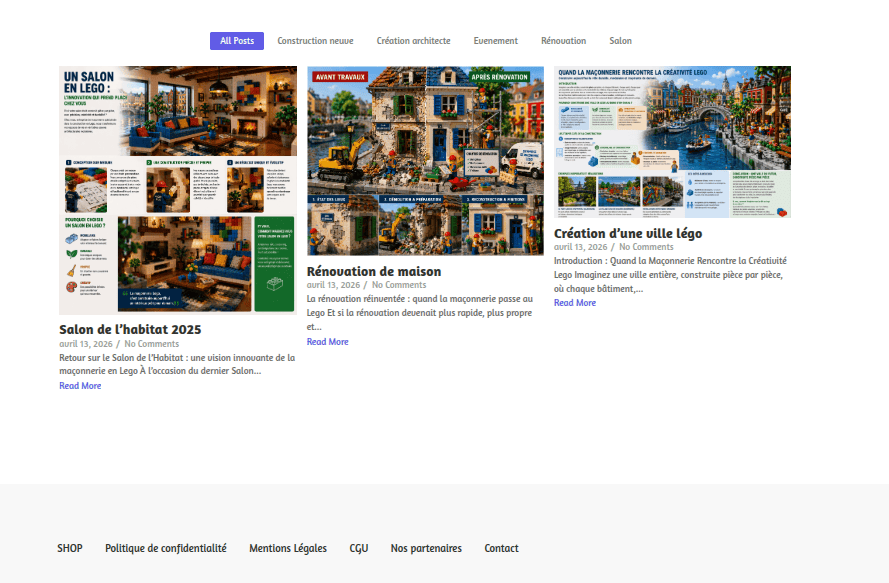889x583 pixels.
Task: Select the date under Salon de l'habitat 2025
Action: [86, 344]
